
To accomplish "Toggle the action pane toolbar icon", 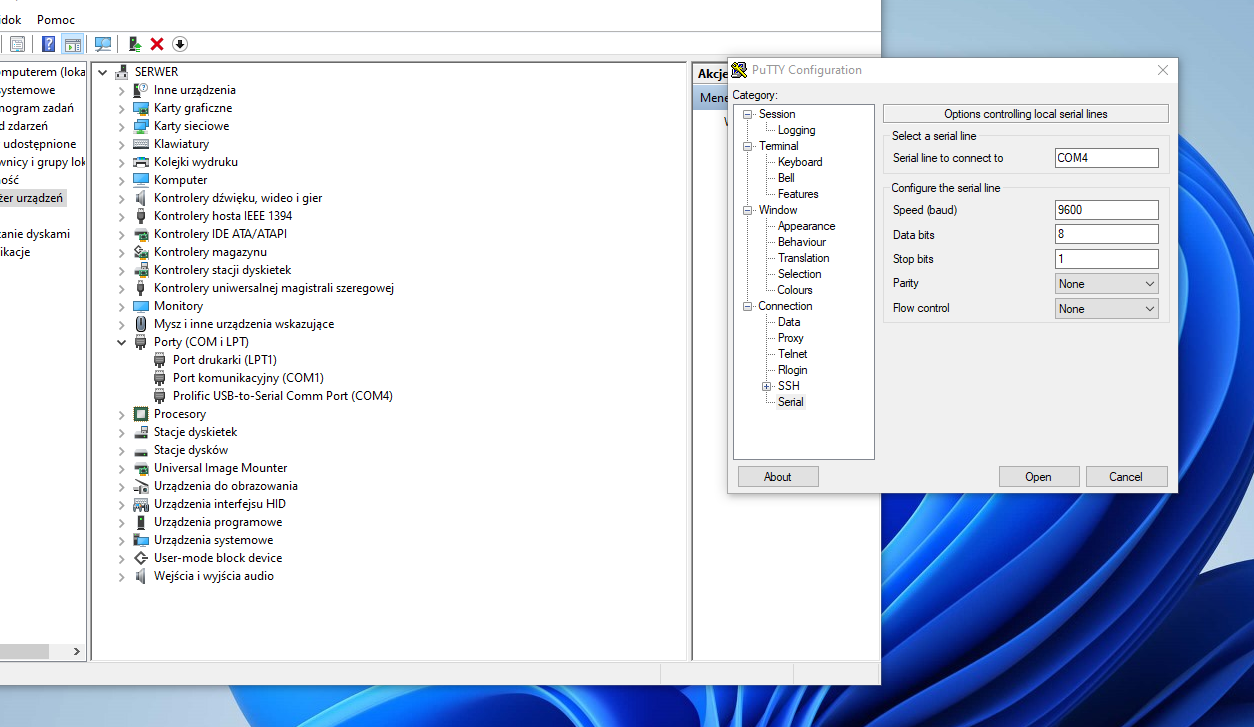I will pos(72,44).
